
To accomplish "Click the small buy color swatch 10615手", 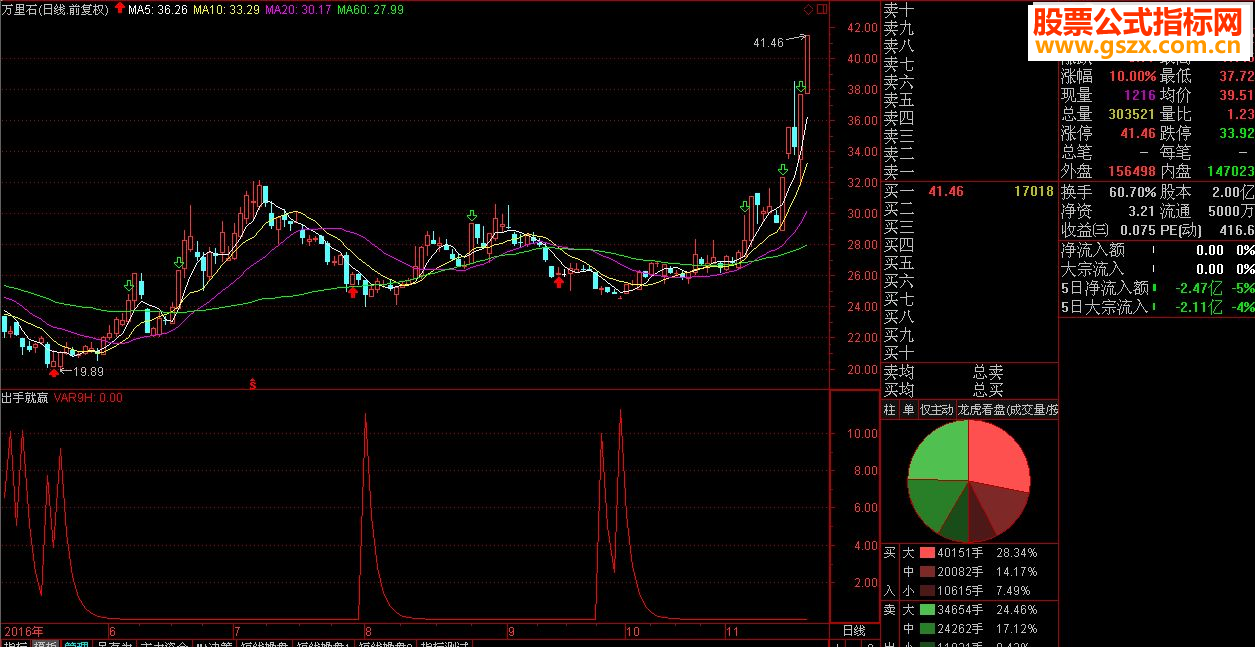I will 927,590.
